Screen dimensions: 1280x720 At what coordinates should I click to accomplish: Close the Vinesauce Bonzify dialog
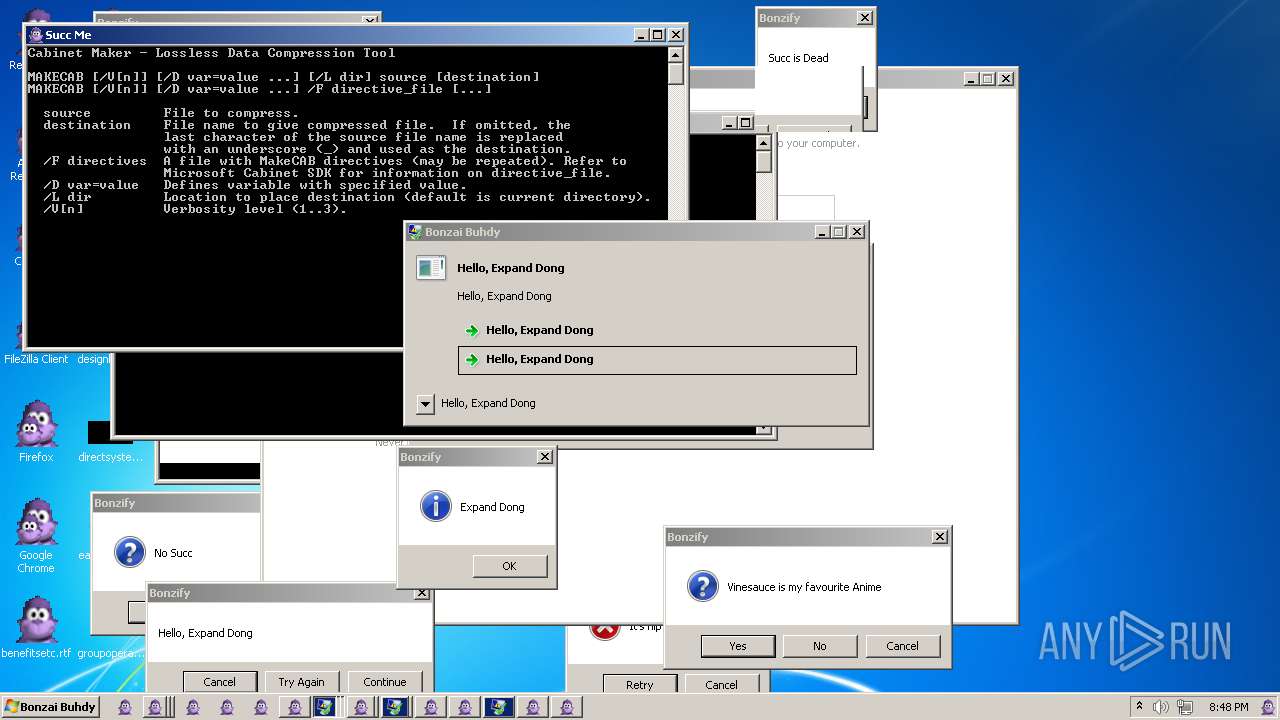(x=940, y=537)
